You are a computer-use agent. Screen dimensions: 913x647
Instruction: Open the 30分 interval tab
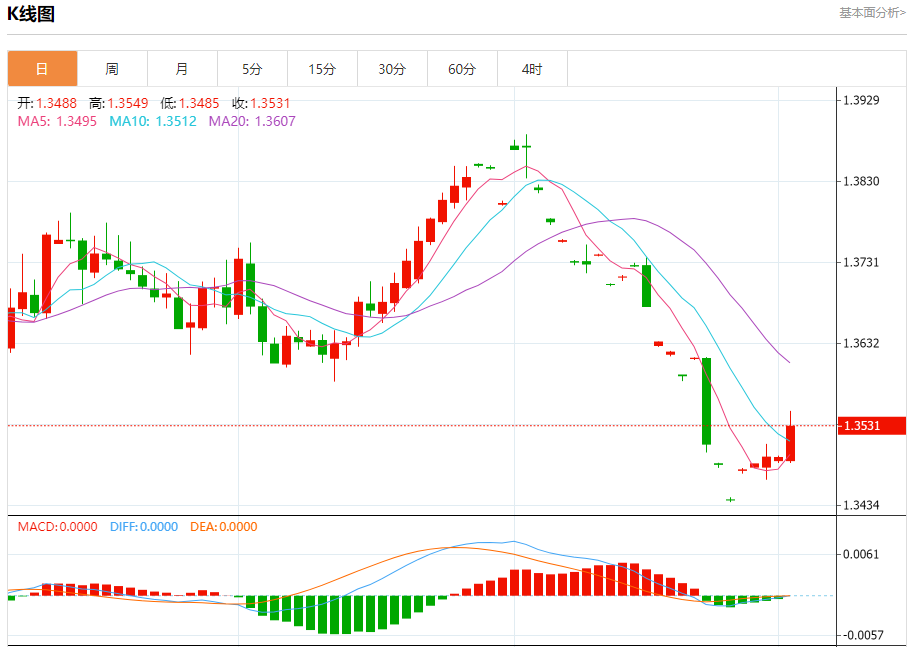pos(392,69)
